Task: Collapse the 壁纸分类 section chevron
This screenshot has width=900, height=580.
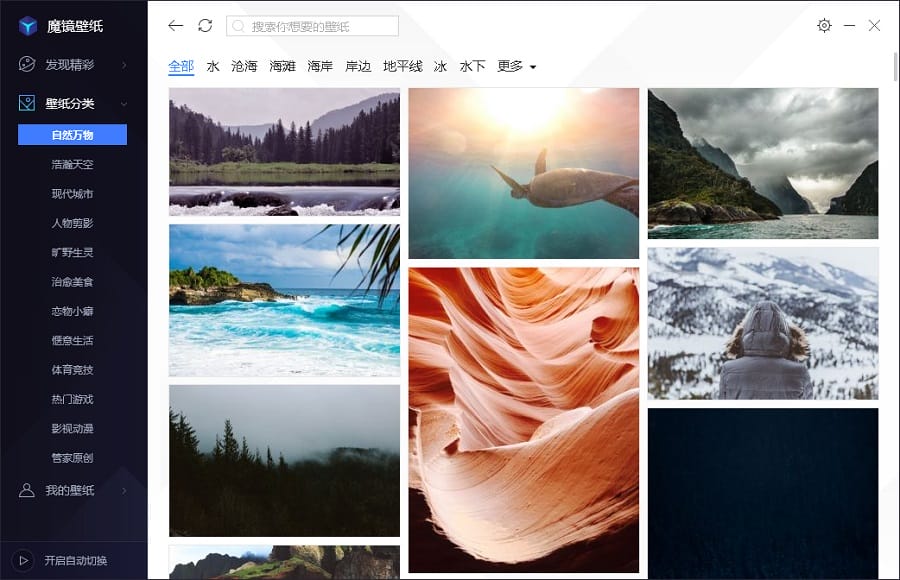Action: [124, 104]
